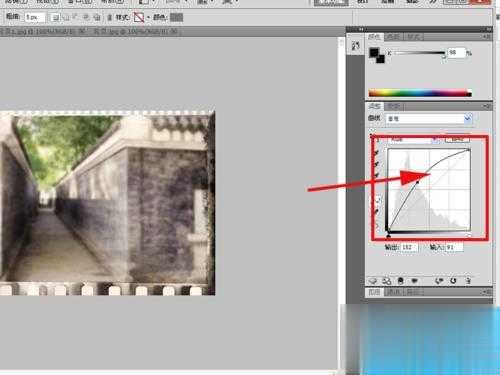Image resolution: width=500 pixels, height=375 pixels.
Task: Reset adjustment to defaults icon
Action: click(x=453, y=281)
